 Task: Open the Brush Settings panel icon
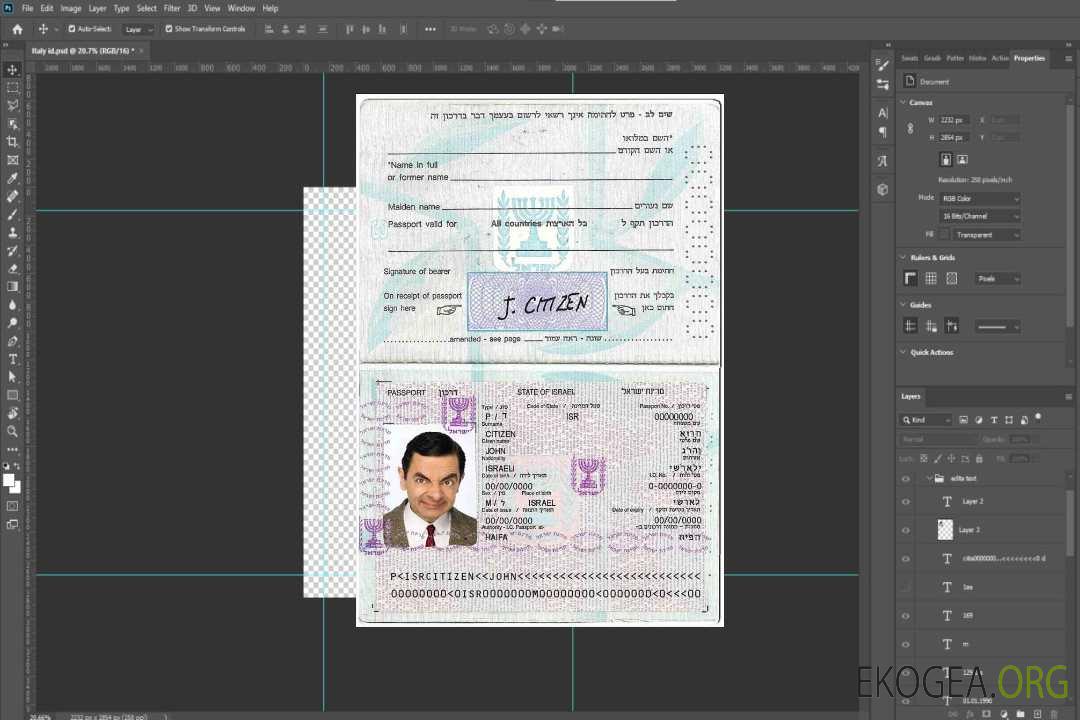pos(883,65)
